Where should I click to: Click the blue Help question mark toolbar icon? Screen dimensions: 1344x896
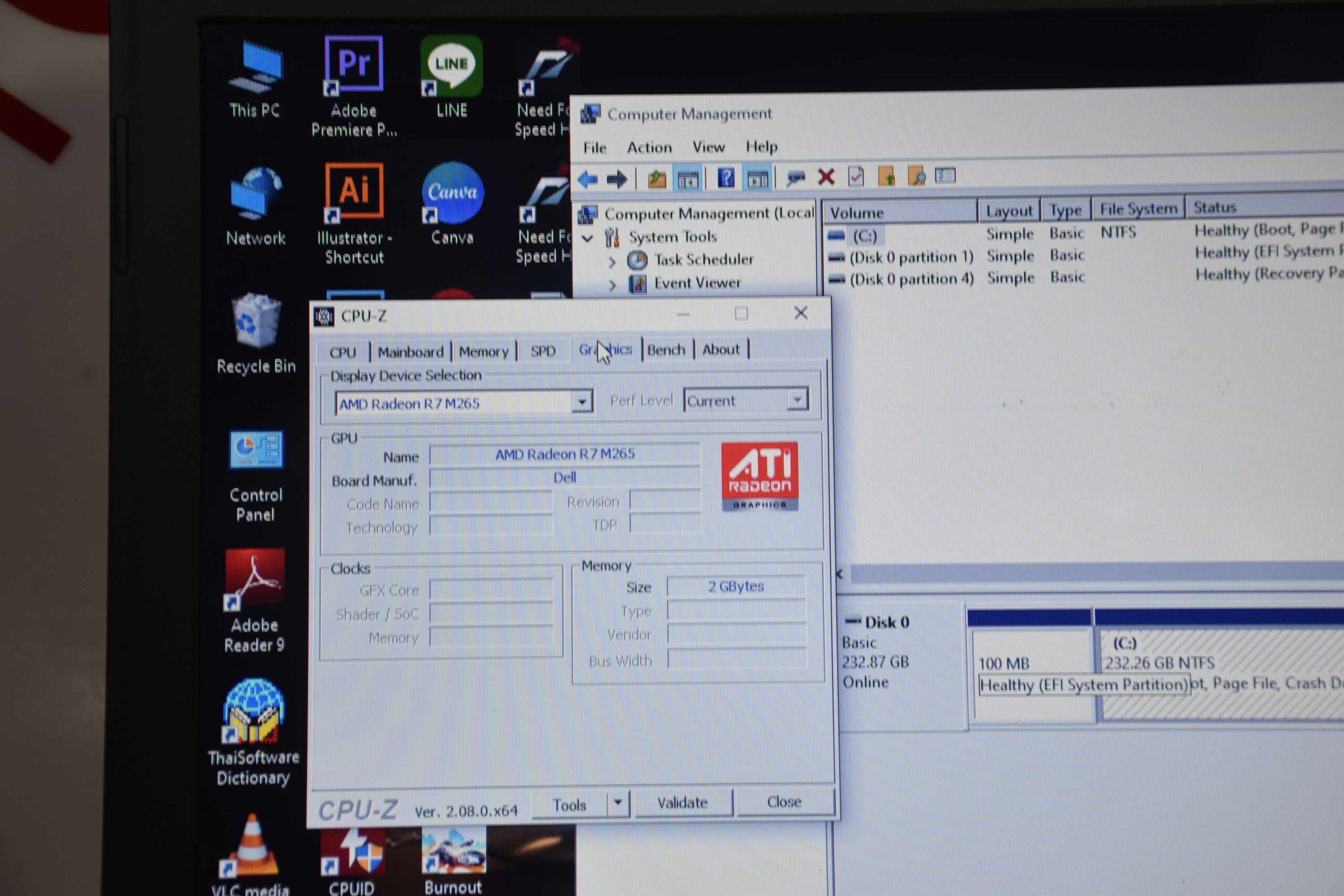pos(726,178)
